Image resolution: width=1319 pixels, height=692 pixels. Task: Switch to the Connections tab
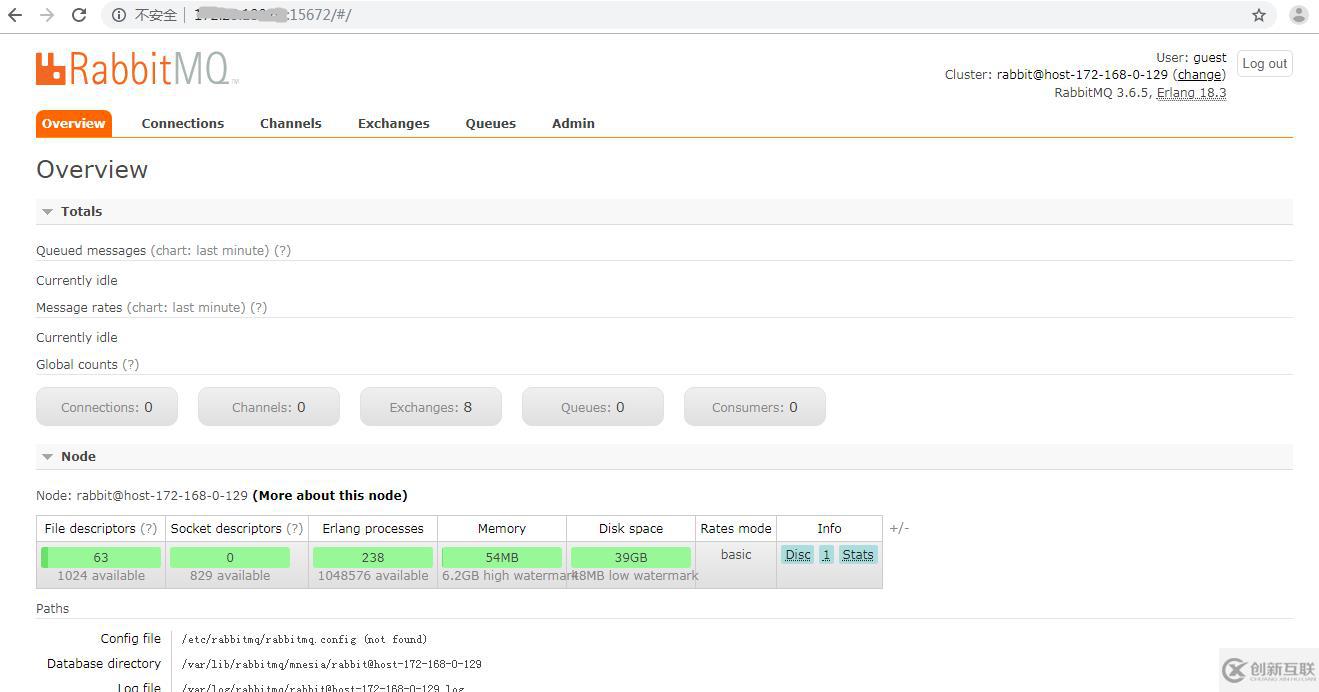click(182, 124)
